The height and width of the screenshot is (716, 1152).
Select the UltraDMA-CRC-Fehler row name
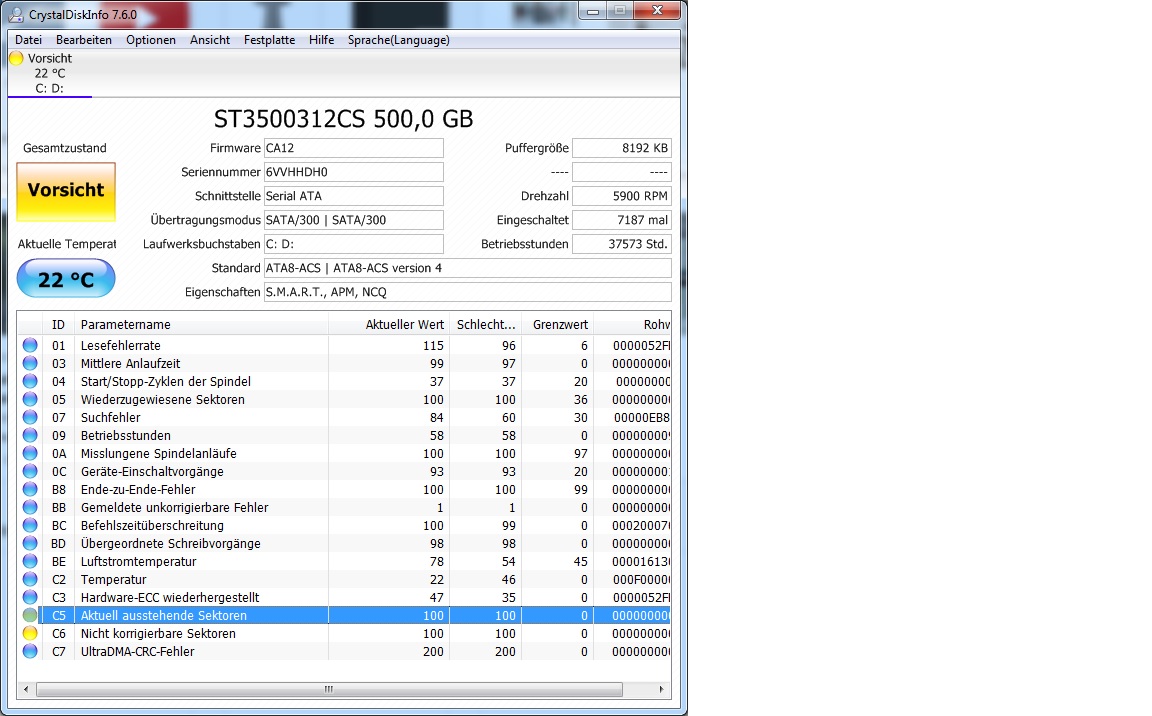point(137,651)
